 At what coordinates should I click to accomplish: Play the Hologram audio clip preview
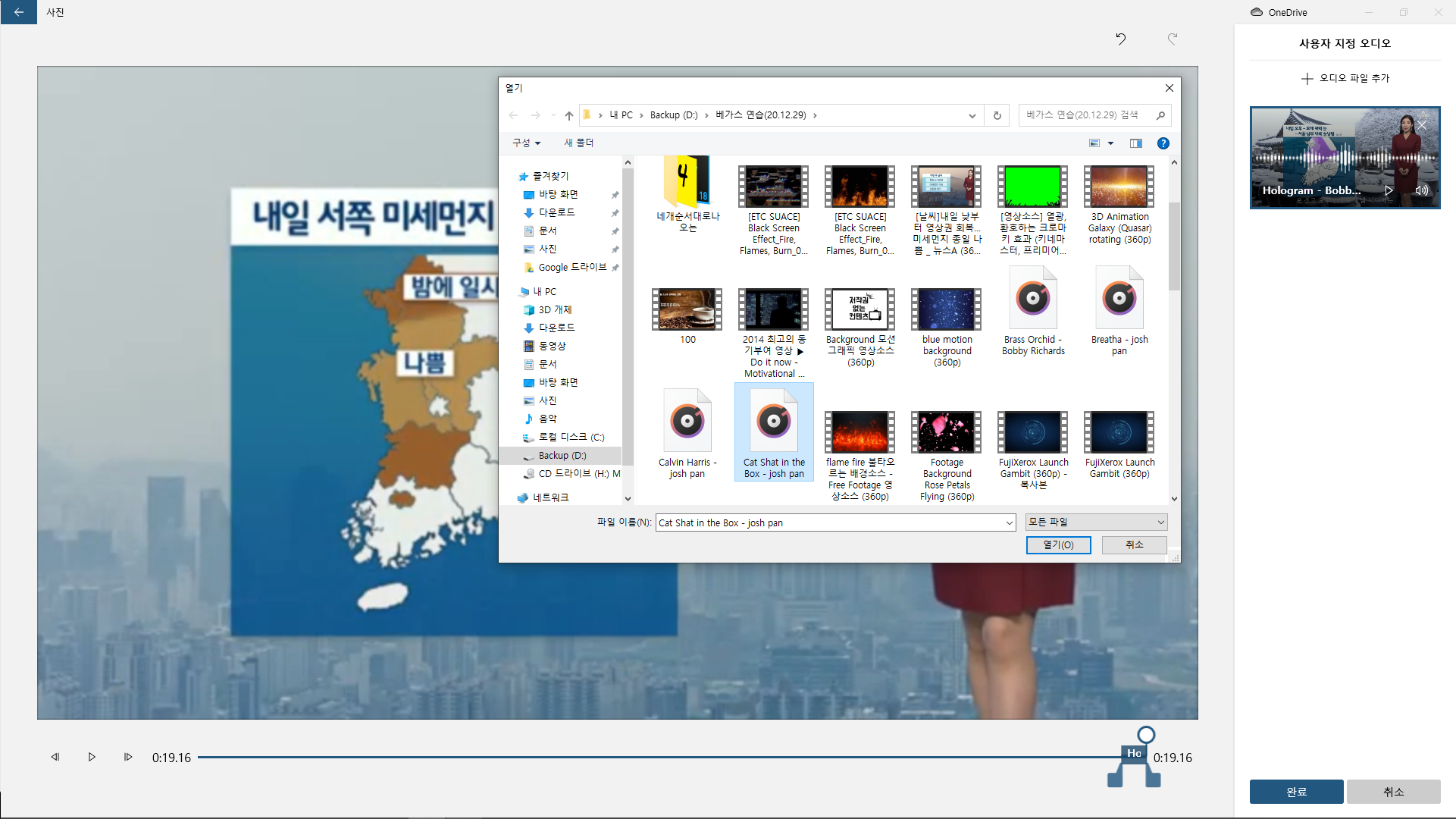point(1389,190)
